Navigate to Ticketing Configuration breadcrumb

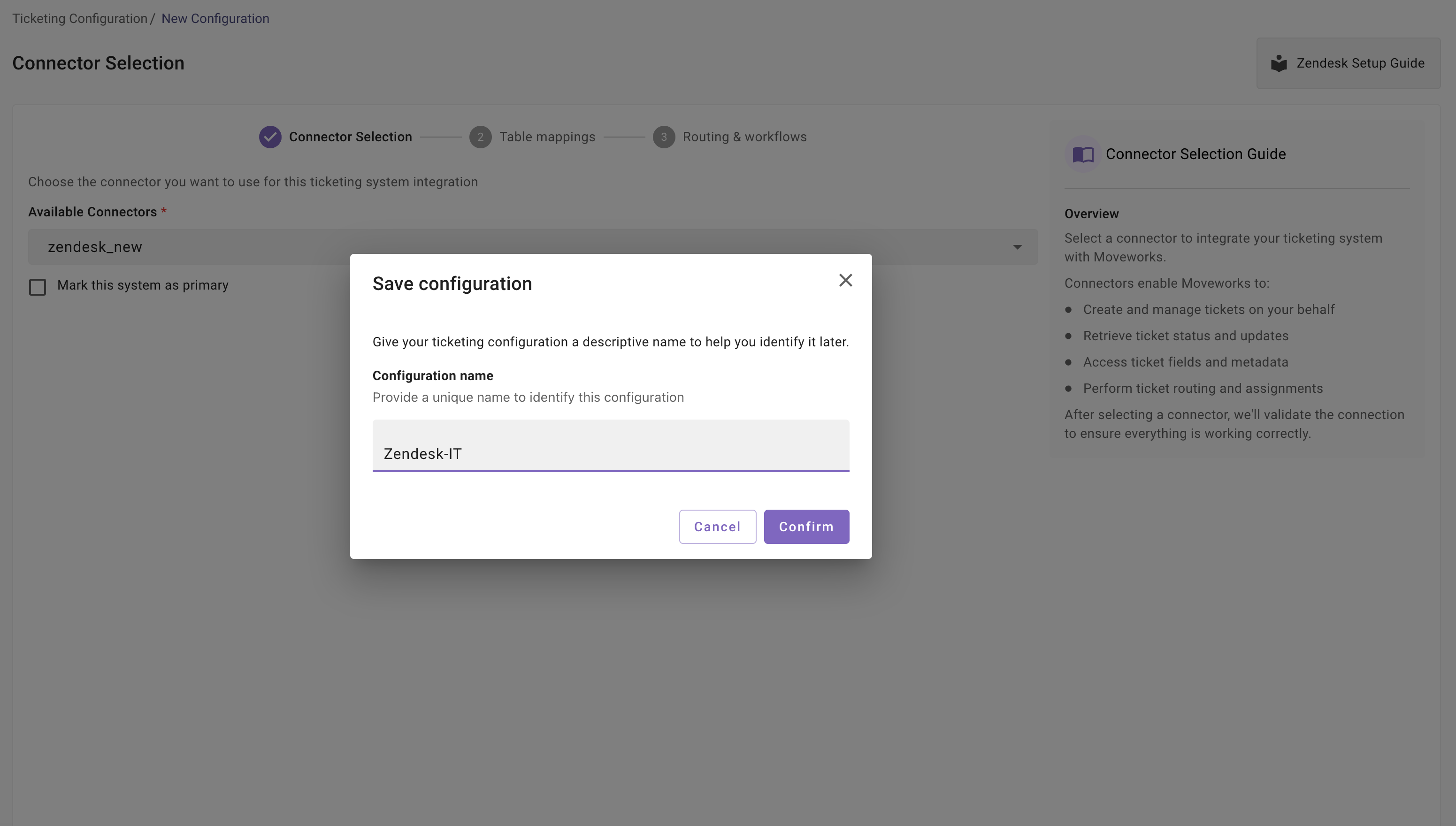[x=79, y=19]
